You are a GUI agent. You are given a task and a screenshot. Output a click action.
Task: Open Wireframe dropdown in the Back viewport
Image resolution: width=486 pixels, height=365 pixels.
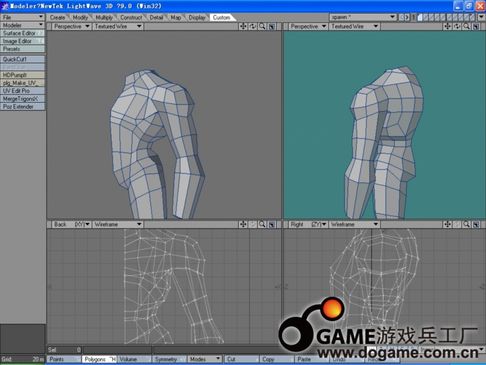pos(118,224)
